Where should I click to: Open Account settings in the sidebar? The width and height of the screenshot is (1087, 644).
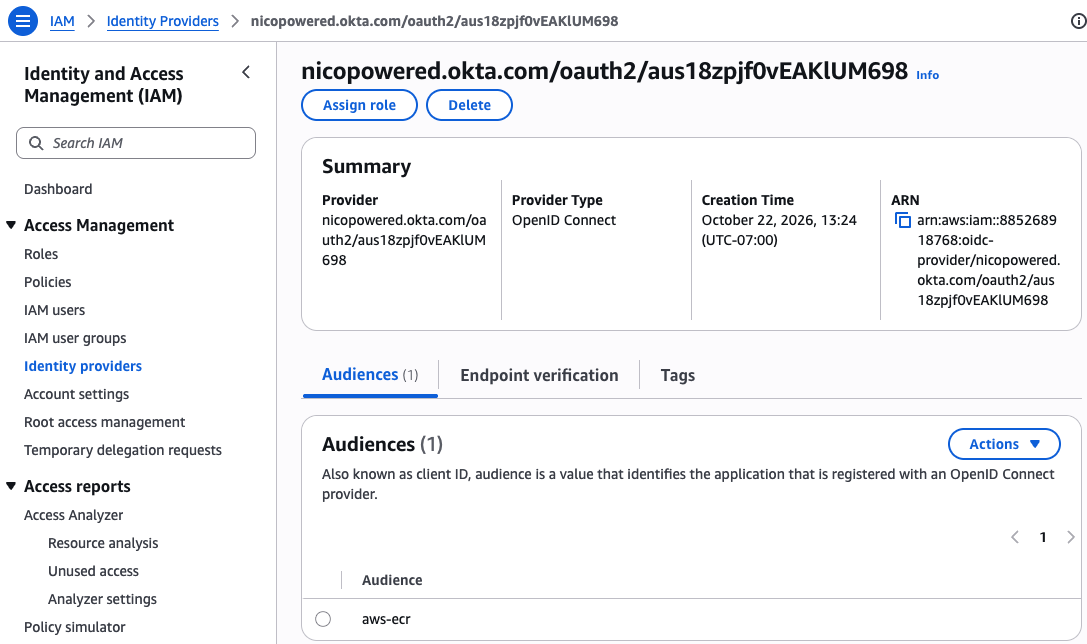click(x=76, y=394)
